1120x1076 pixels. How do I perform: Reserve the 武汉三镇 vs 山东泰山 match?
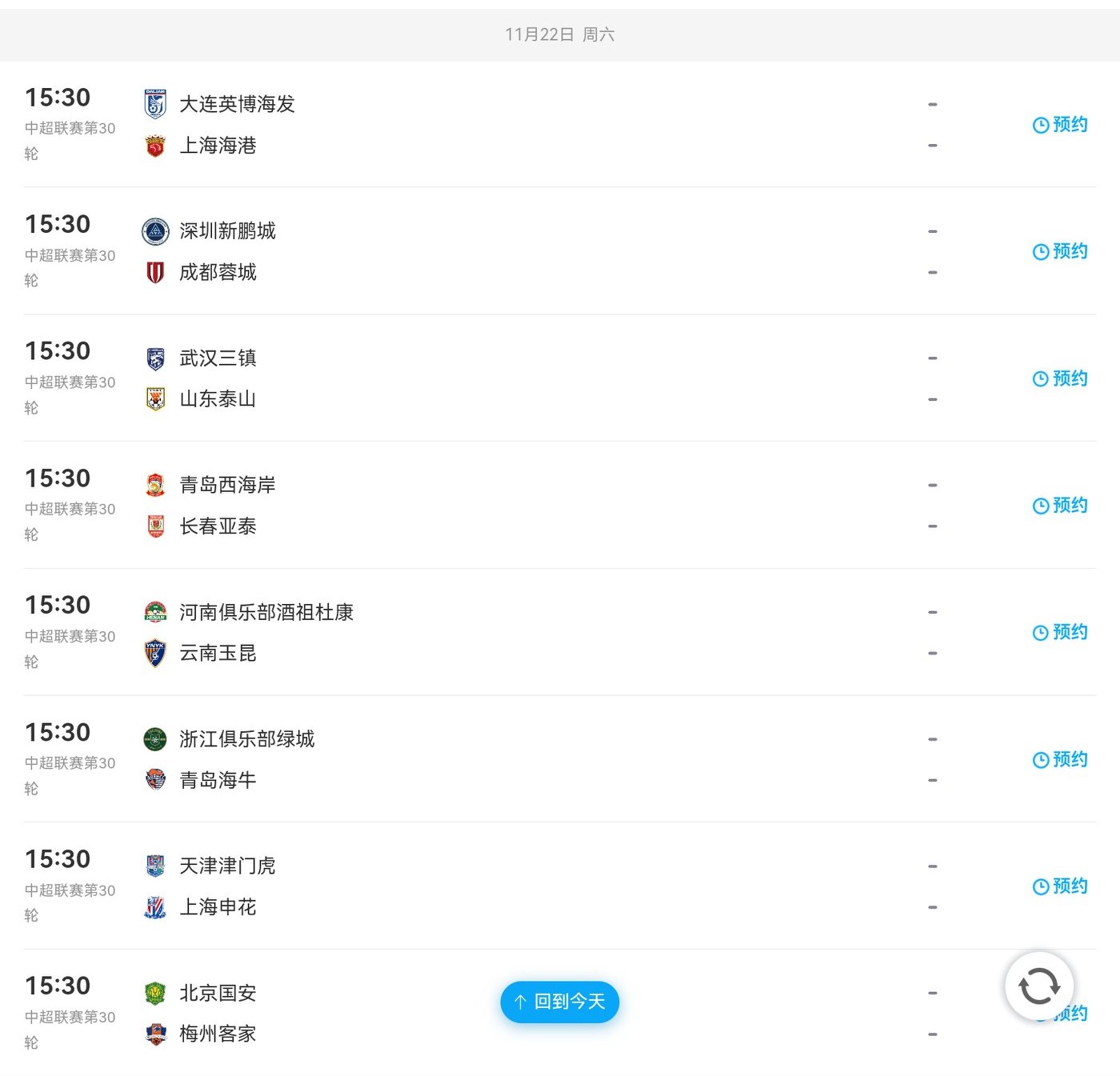(1060, 378)
